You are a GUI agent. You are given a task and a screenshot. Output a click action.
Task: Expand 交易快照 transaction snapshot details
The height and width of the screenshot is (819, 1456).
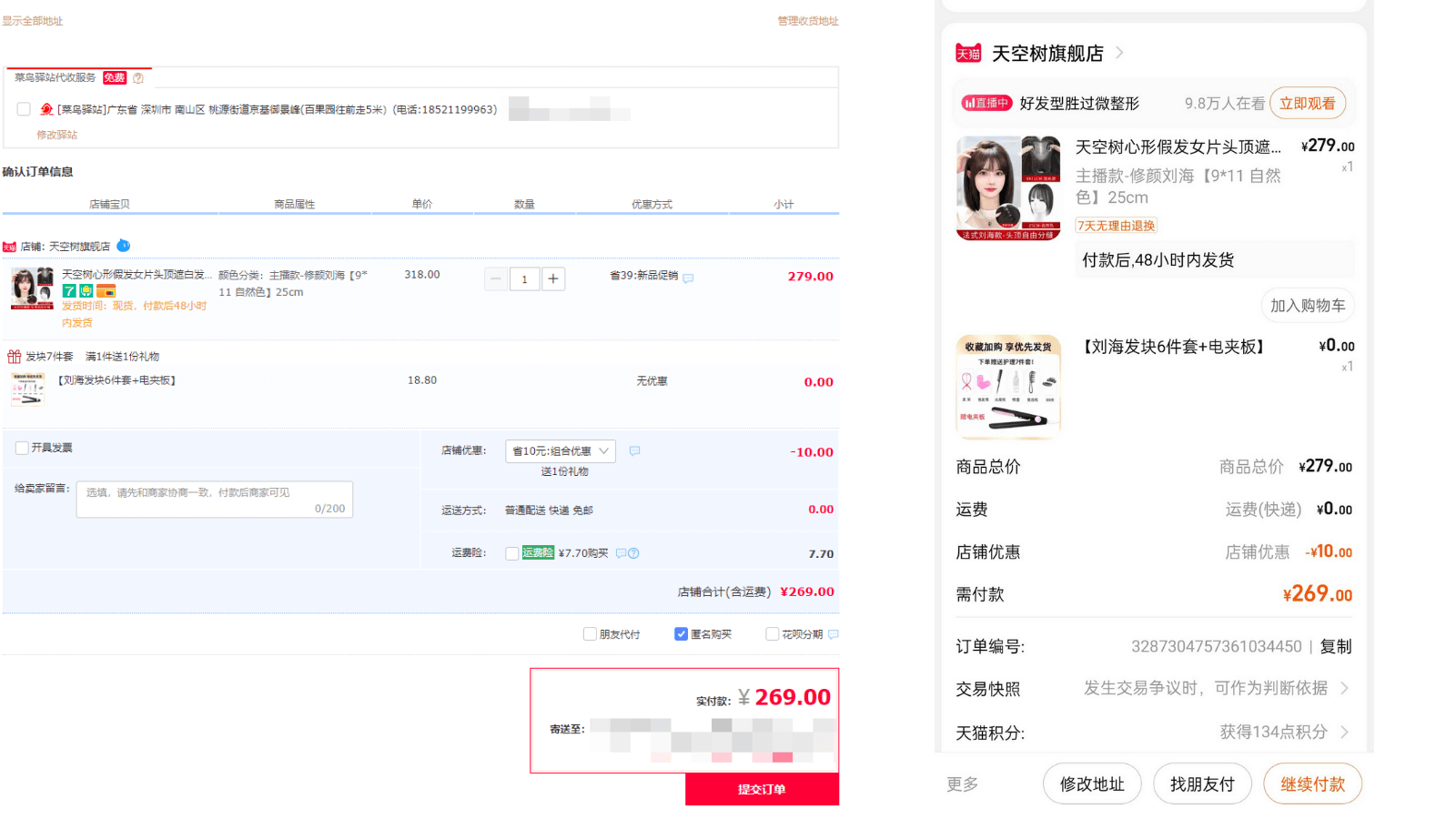pos(1345,688)
